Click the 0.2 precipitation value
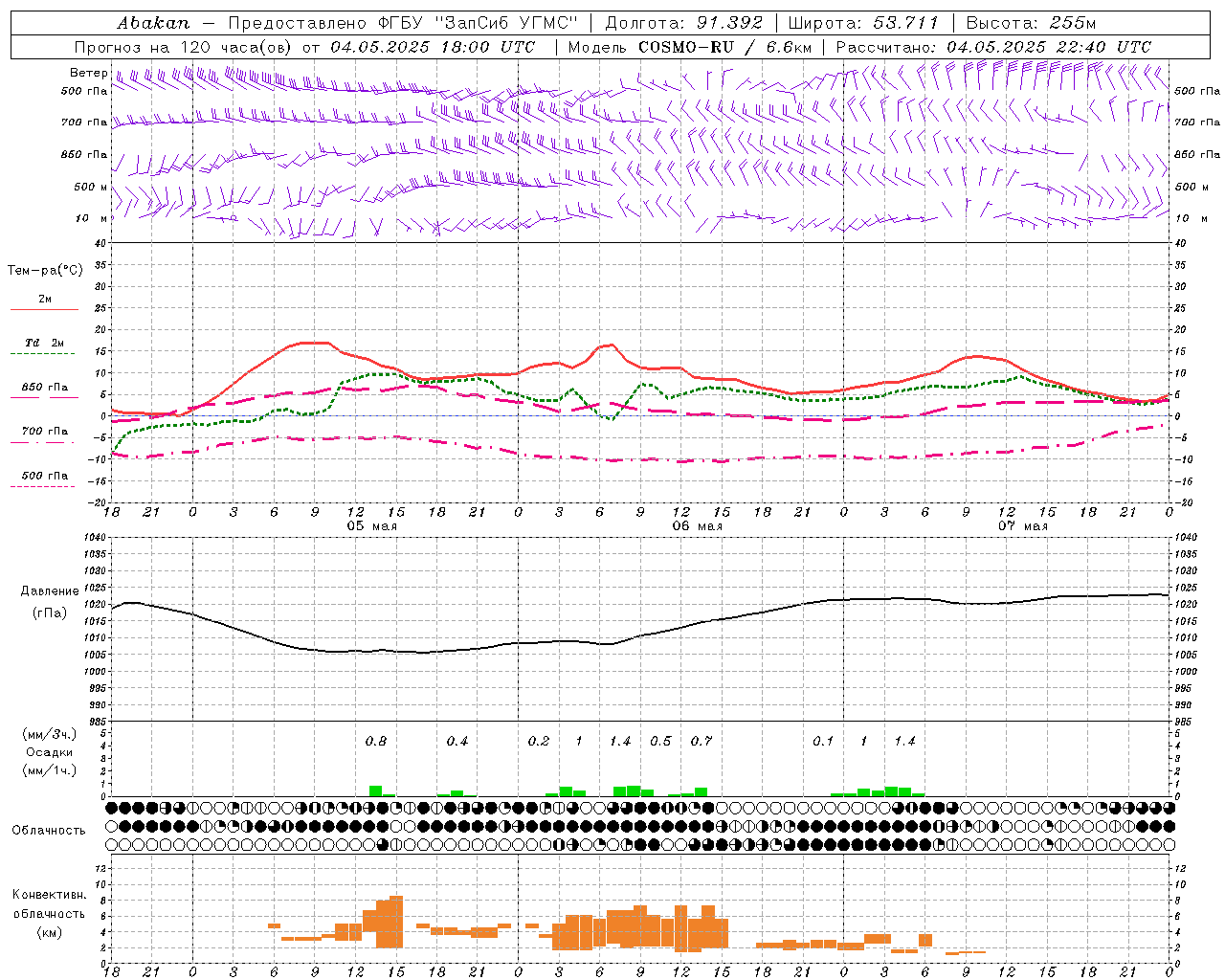1225x980 pixels. click(x=539, y=741)
